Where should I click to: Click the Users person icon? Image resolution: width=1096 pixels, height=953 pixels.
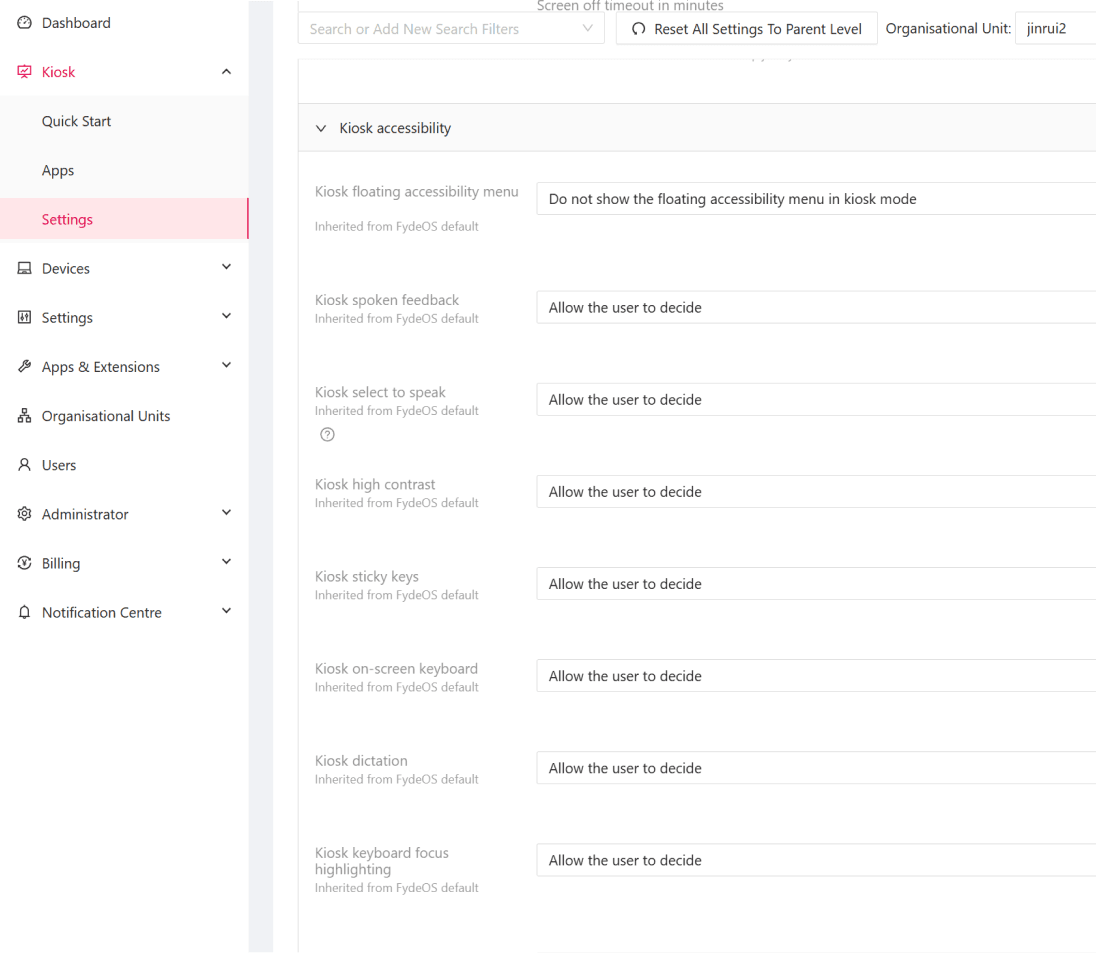pos(25,465)
